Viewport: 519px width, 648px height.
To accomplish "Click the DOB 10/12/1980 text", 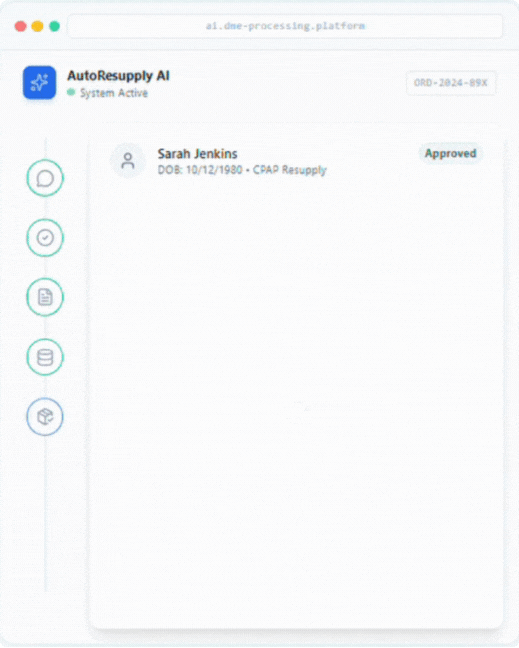I will [200, 170].
